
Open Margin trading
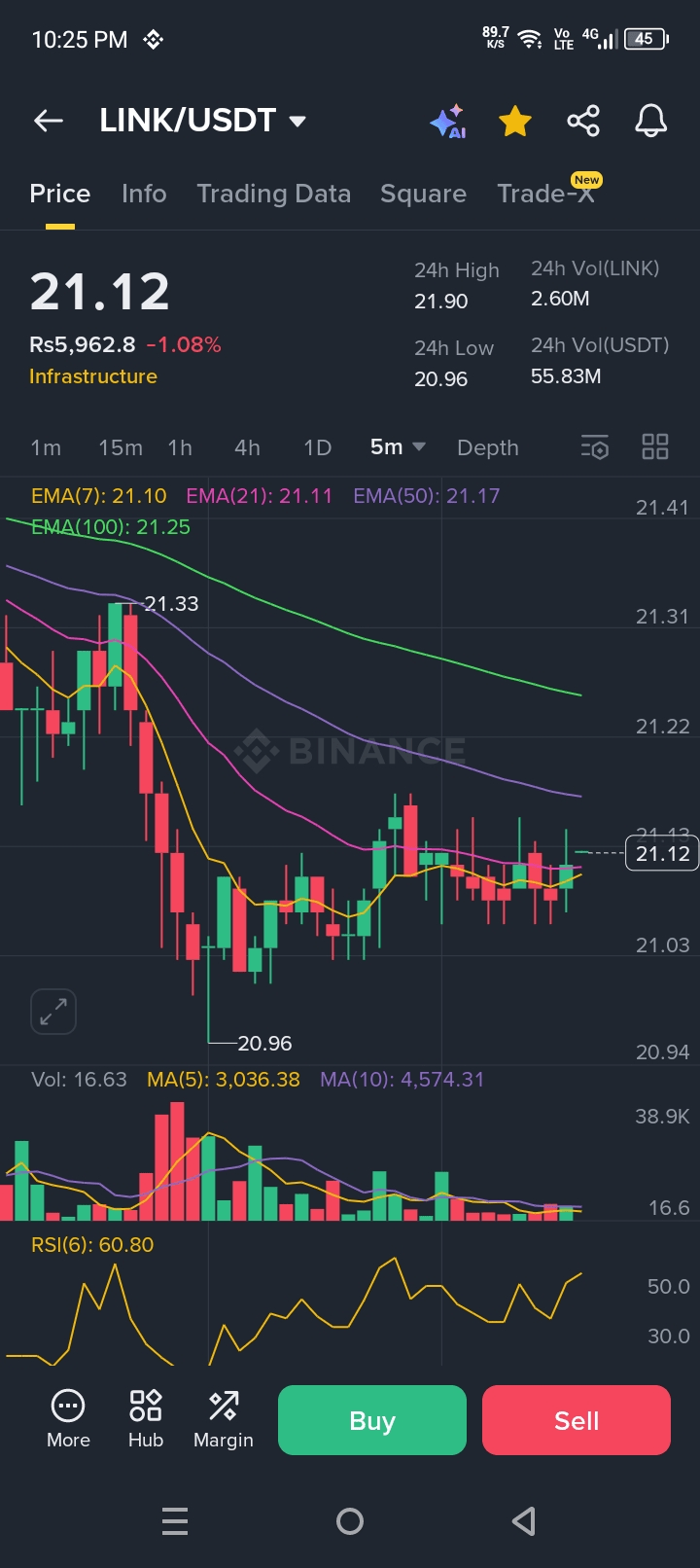224,1420
